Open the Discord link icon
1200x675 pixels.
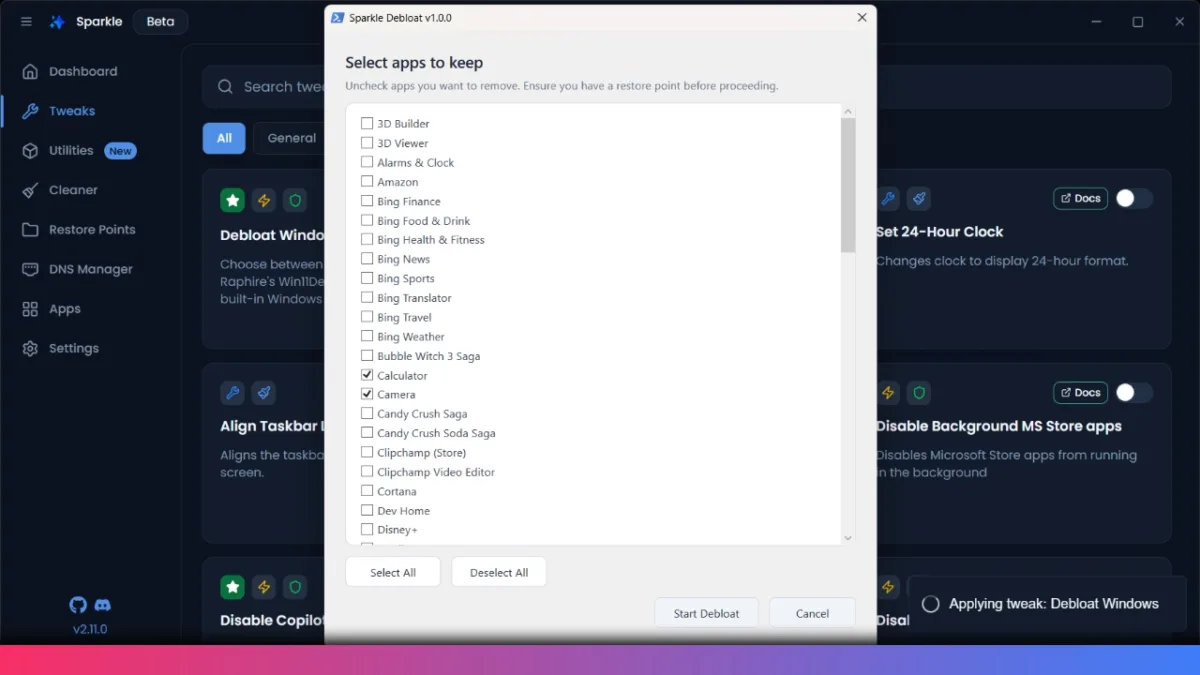coord(102,605)
